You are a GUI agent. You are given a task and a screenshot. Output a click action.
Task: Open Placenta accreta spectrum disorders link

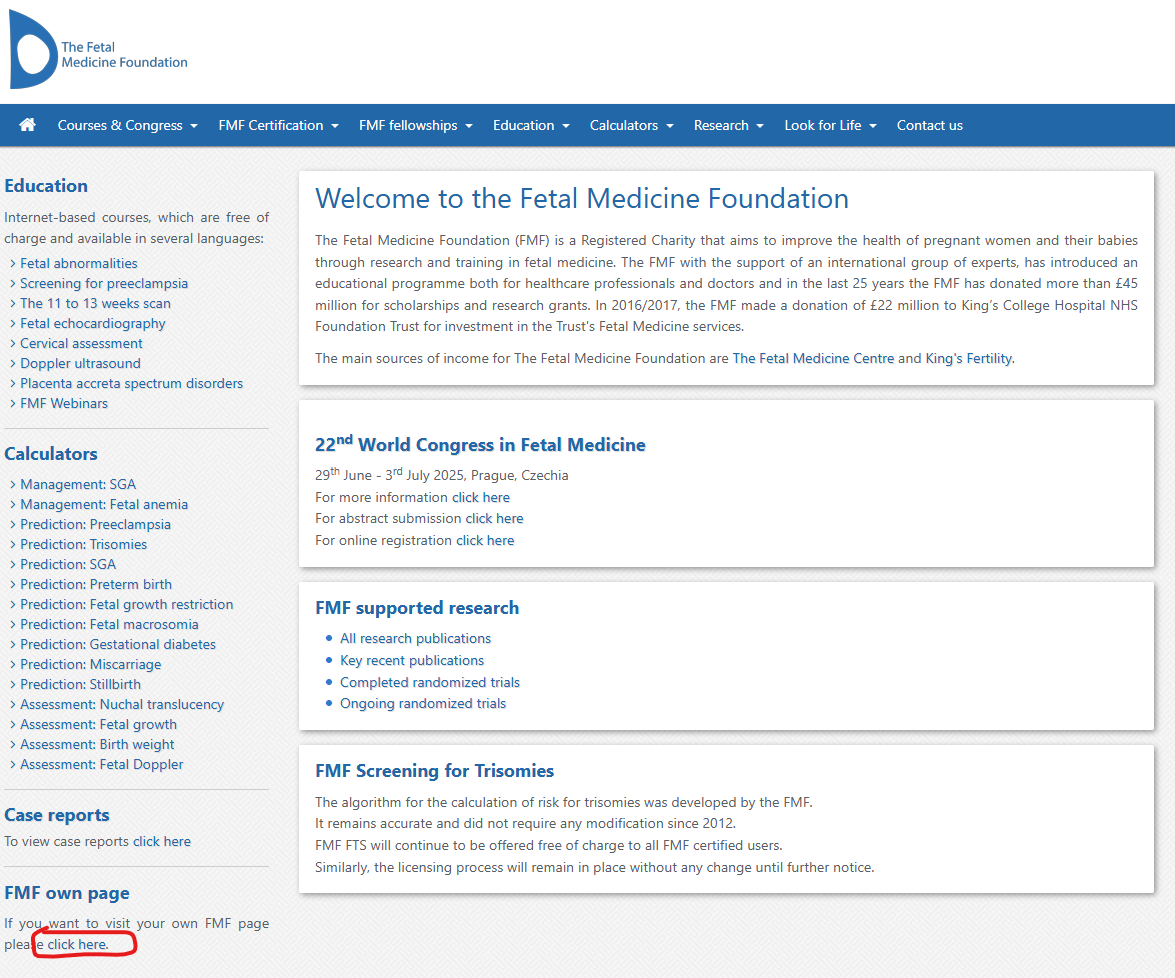(x=131, y=383)
